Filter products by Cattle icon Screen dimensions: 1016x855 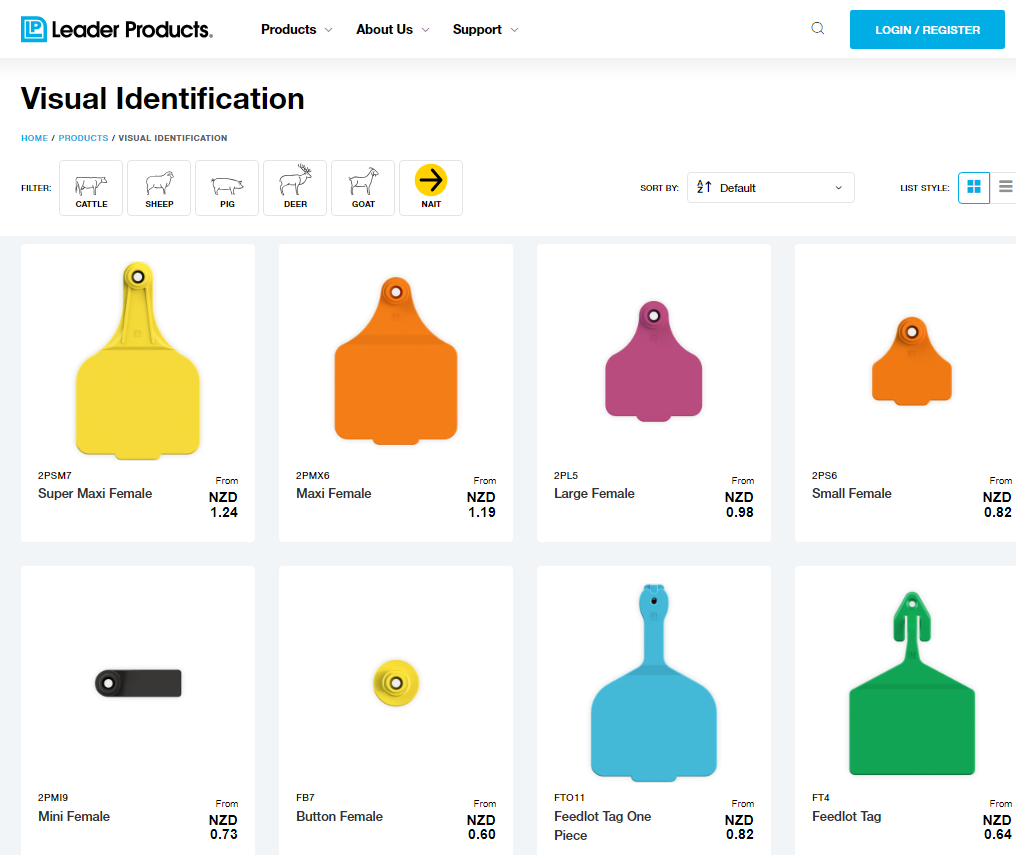pyautogui.click(x=91, y=188)
